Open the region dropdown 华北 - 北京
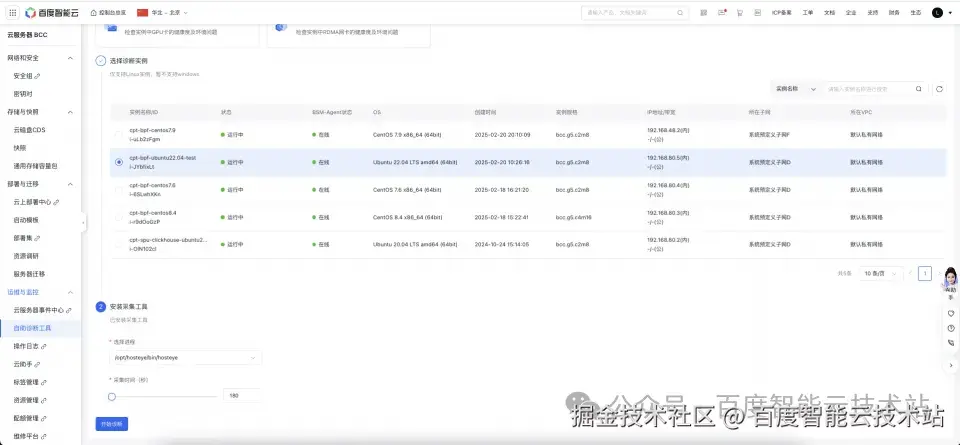 [162, 12]
